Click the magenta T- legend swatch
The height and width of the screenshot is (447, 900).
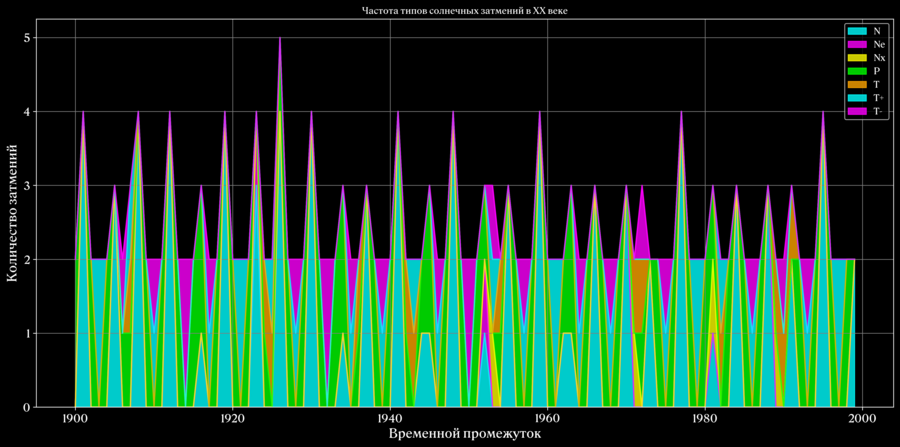click(856, 112)
